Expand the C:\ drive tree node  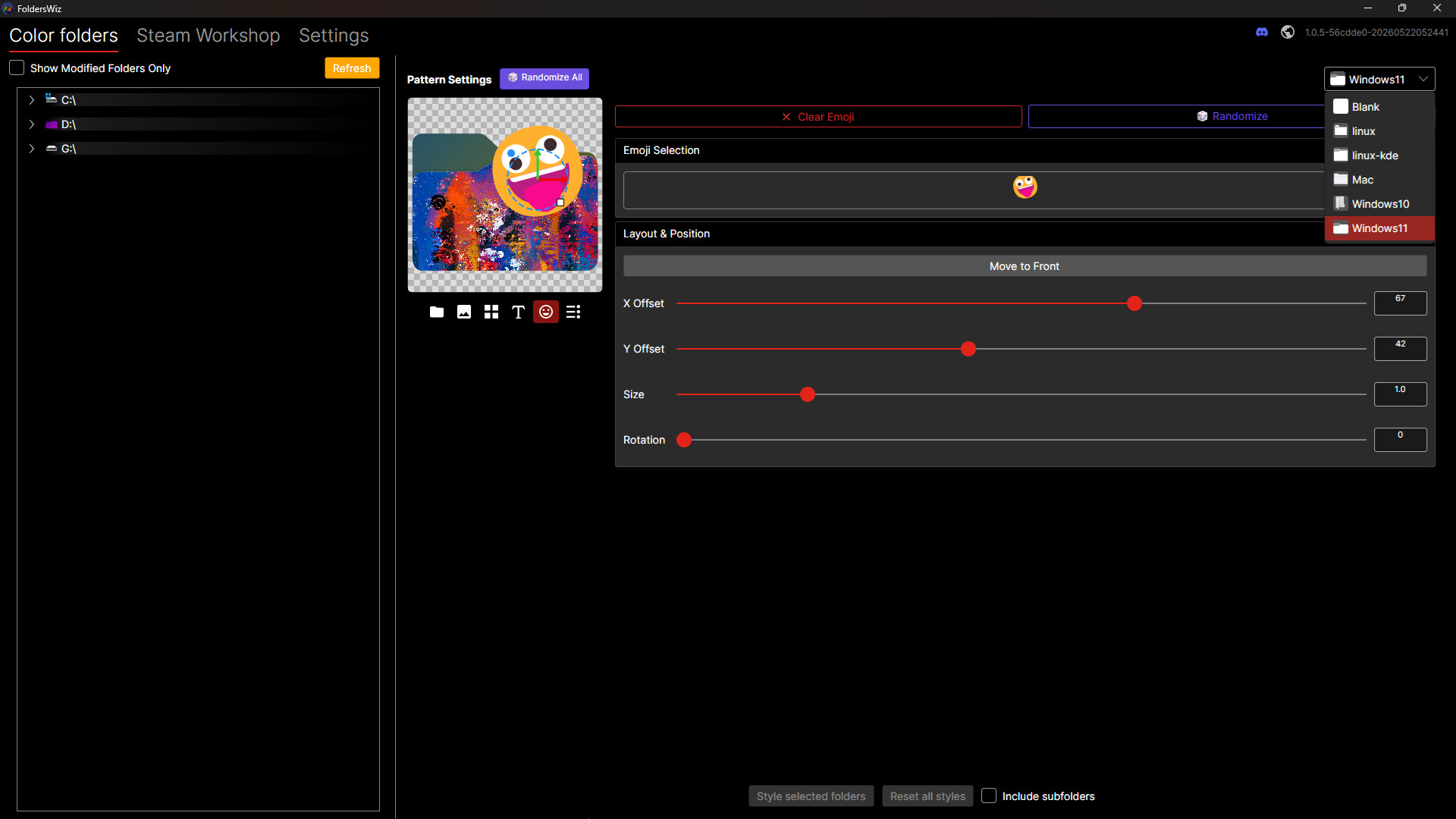pos(31,100)
